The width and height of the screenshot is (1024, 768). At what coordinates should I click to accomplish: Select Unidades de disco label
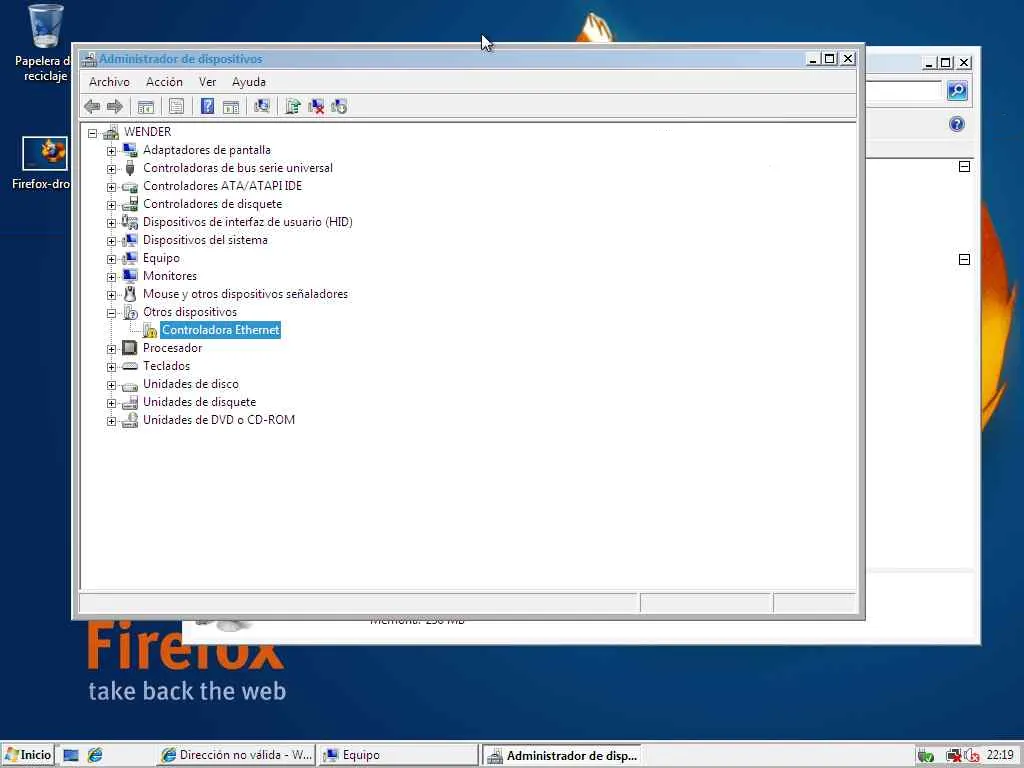[x=191, y=384]
